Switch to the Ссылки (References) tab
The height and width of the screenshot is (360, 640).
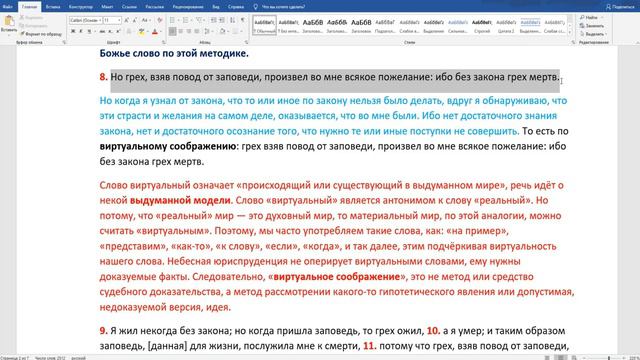129,7
